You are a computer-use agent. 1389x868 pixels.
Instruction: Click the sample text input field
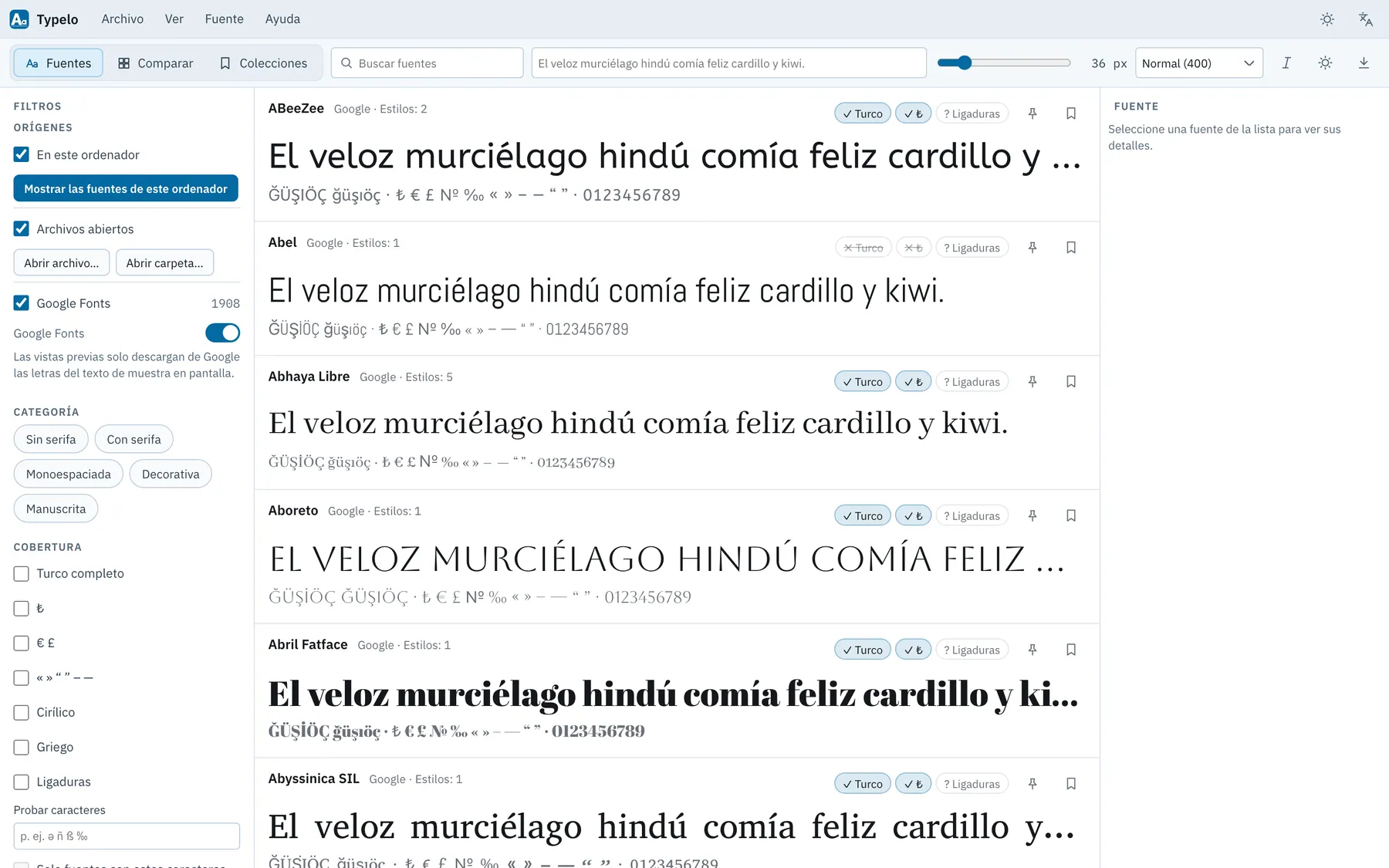coord(729,63)
